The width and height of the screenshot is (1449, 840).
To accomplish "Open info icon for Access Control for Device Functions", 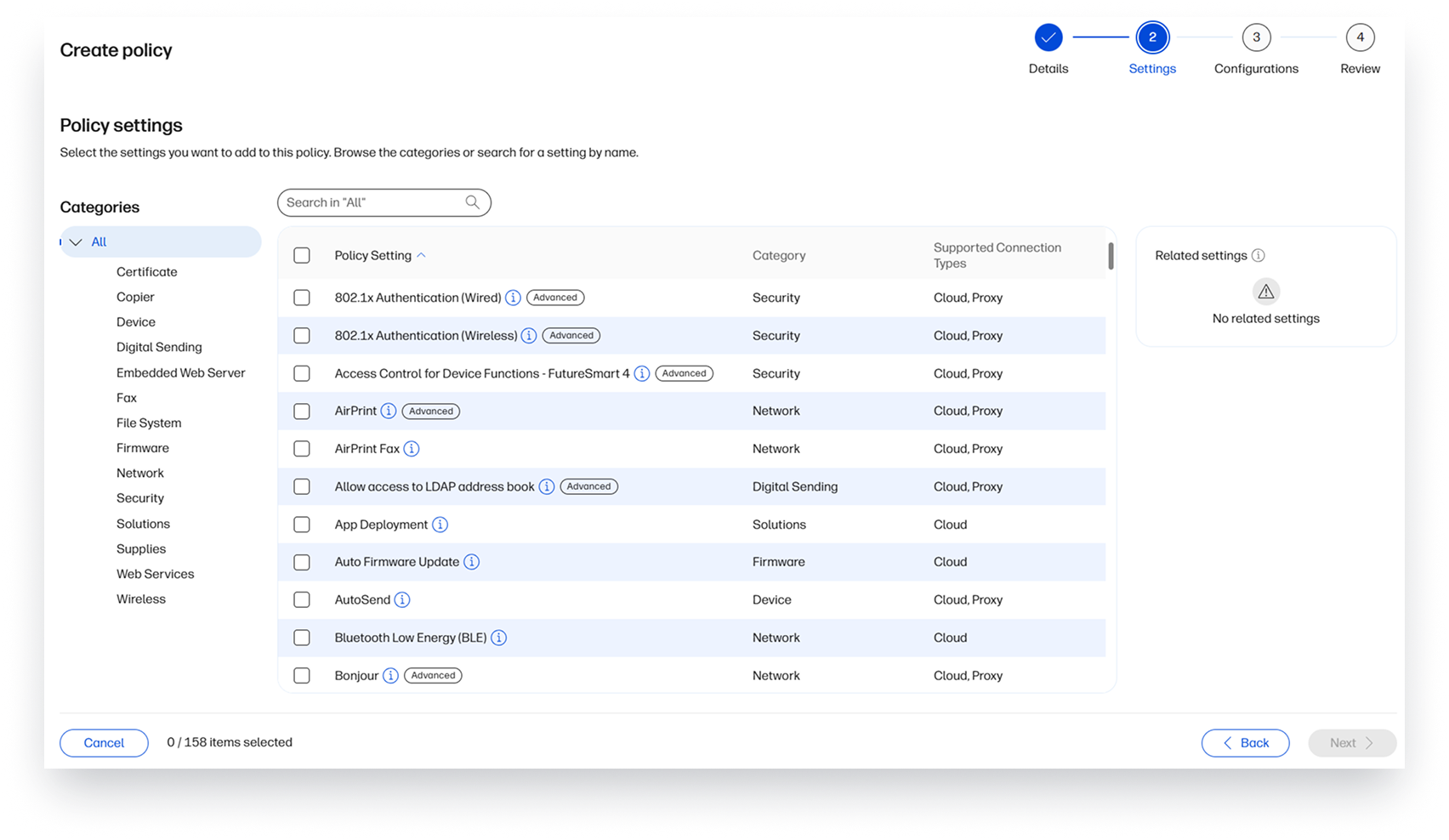I will pyautogui.click(x=642, y=373).
